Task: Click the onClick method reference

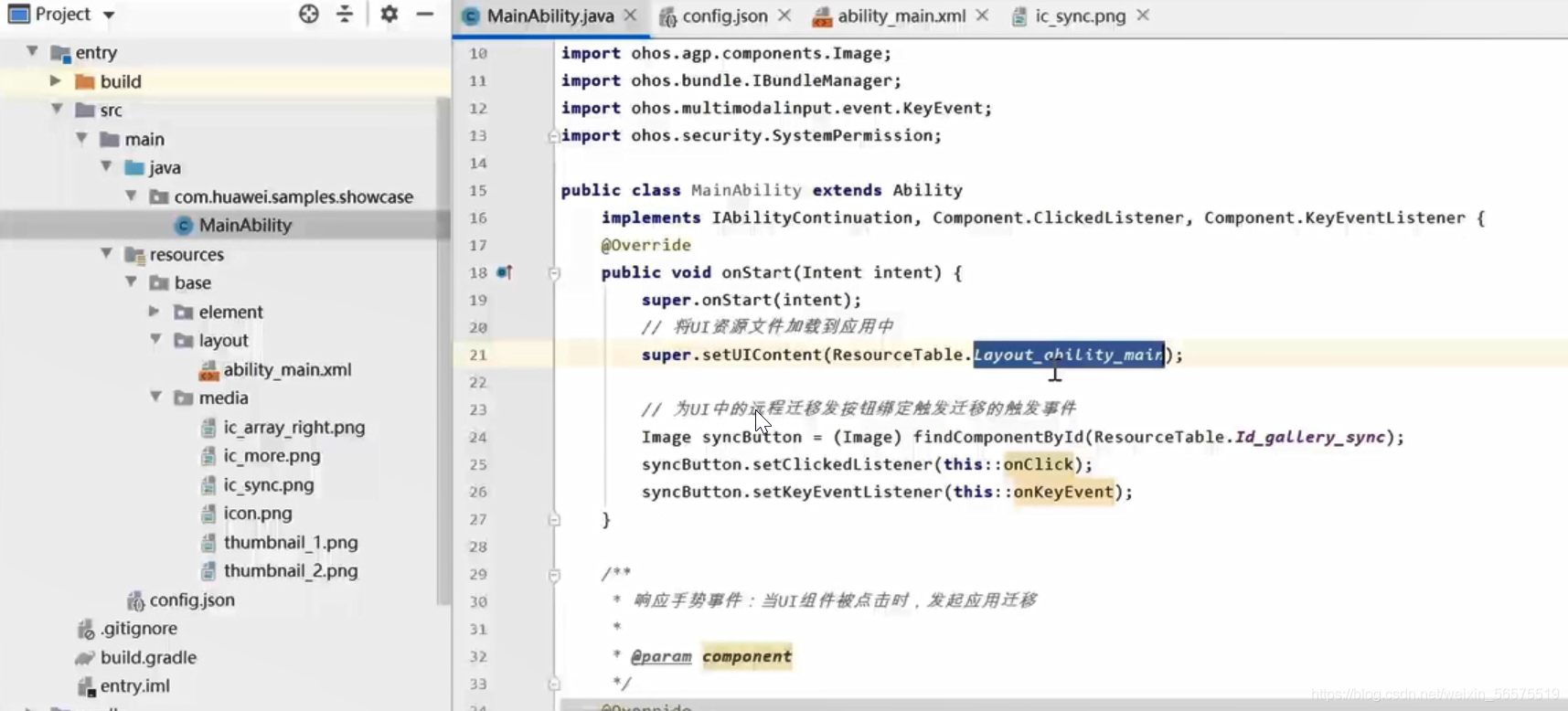Action: (1039, 464)
